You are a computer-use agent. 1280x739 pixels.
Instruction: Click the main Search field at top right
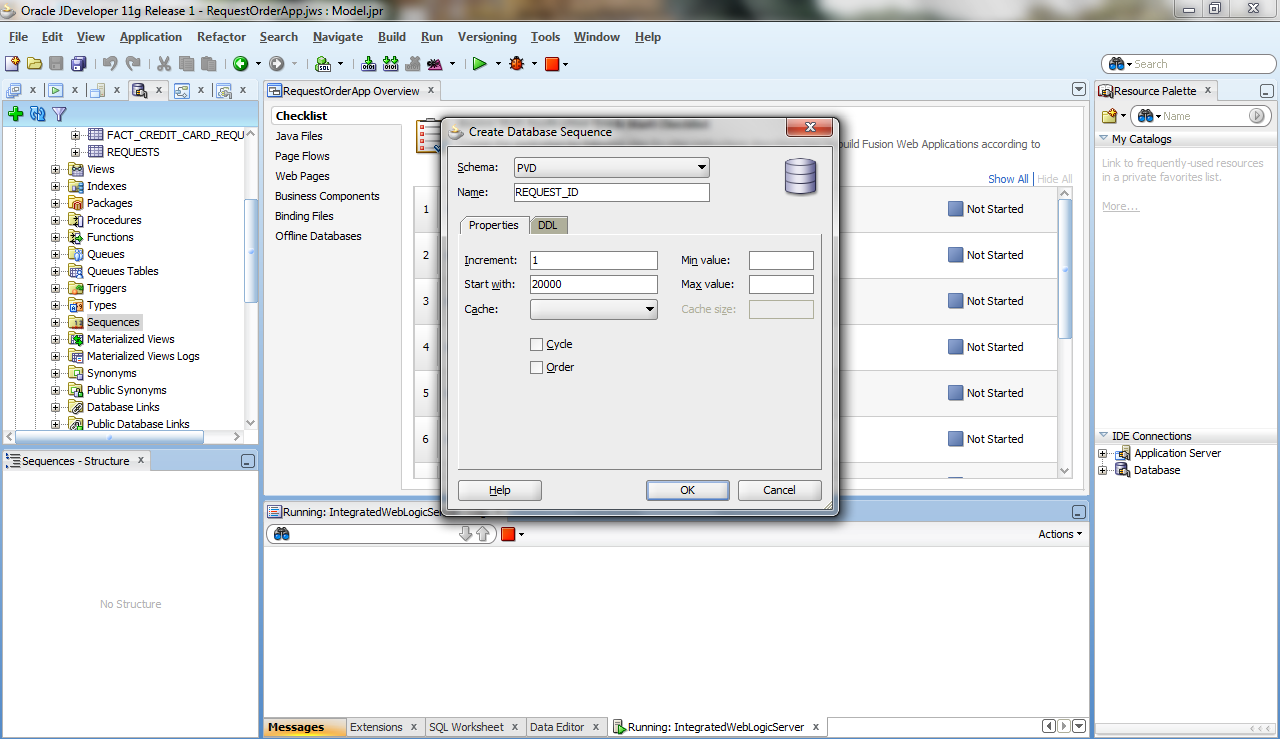(1188, 64)
